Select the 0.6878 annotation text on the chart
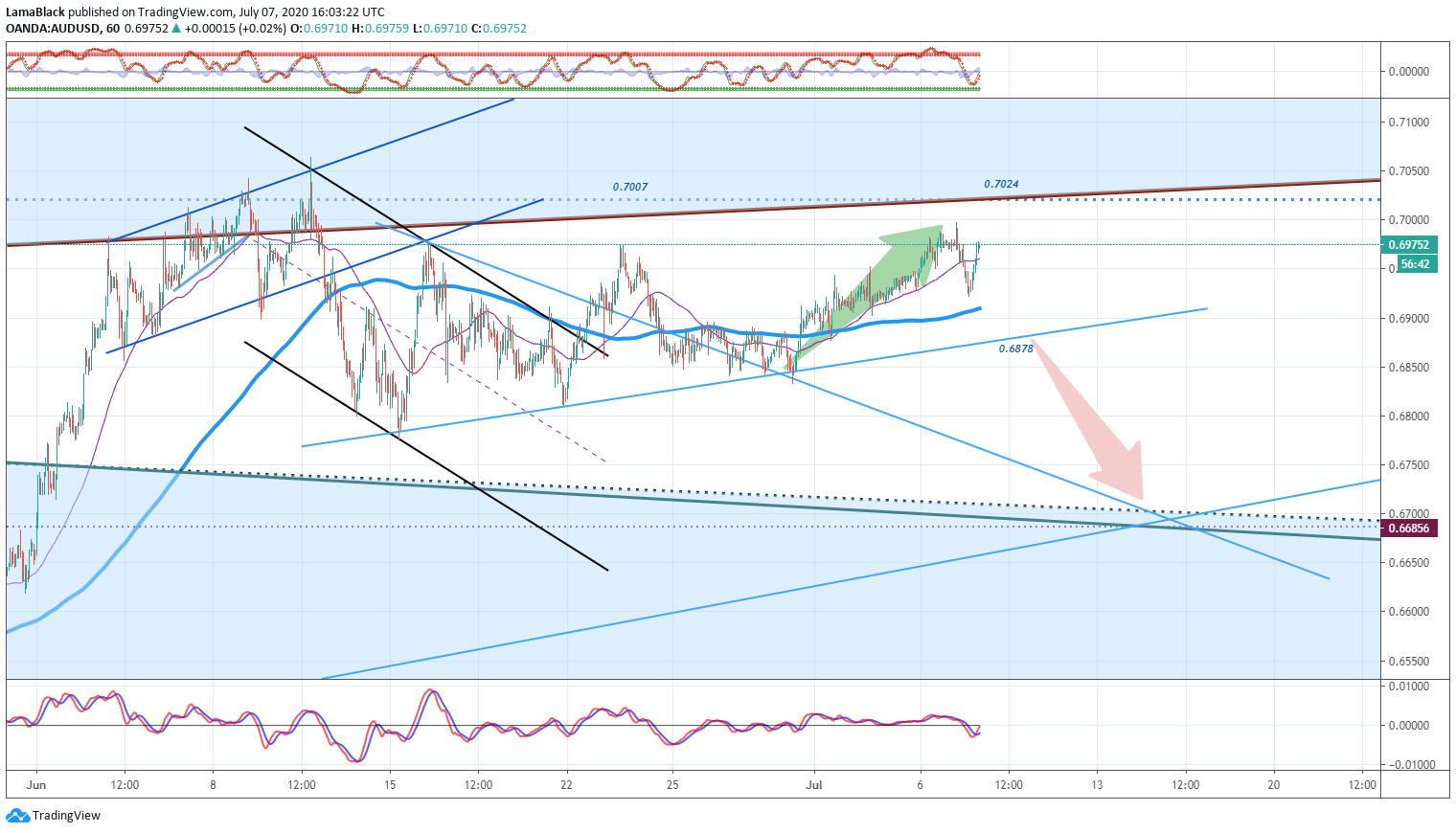The height and width of the screenshot is (833, 1456). [1015, 349]
